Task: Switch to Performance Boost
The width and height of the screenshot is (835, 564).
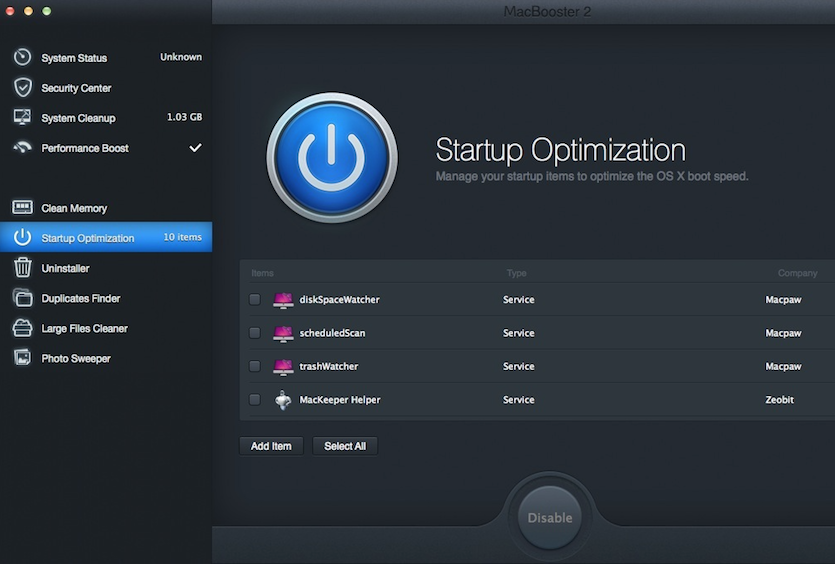Action: point(106,148)
